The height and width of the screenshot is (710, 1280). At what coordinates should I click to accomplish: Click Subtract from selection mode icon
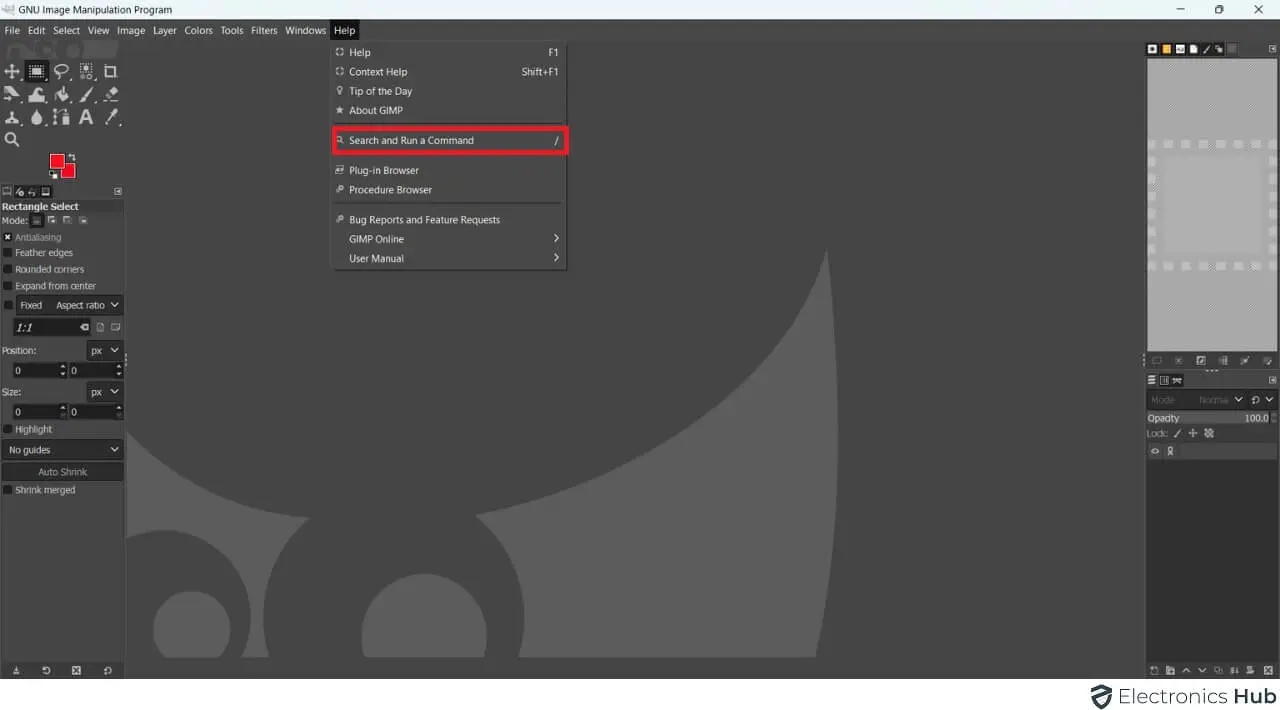[x=67, y=220]
